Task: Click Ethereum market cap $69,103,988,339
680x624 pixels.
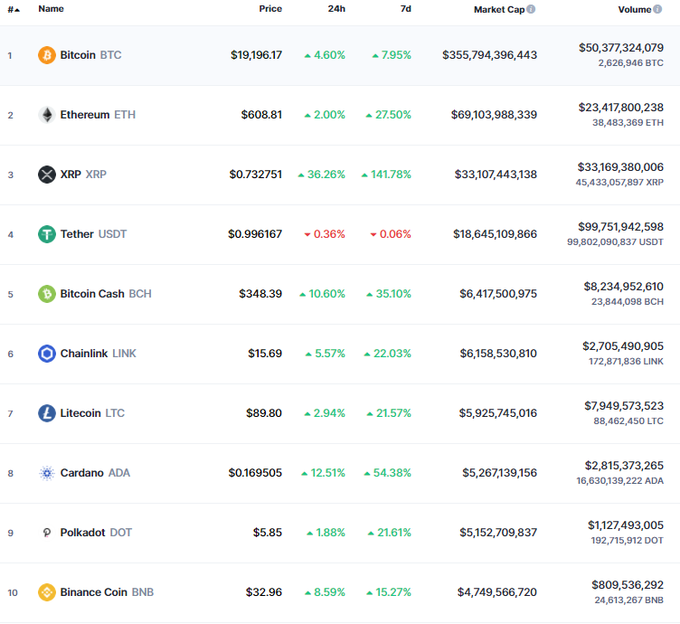Action: pos(494,115)
